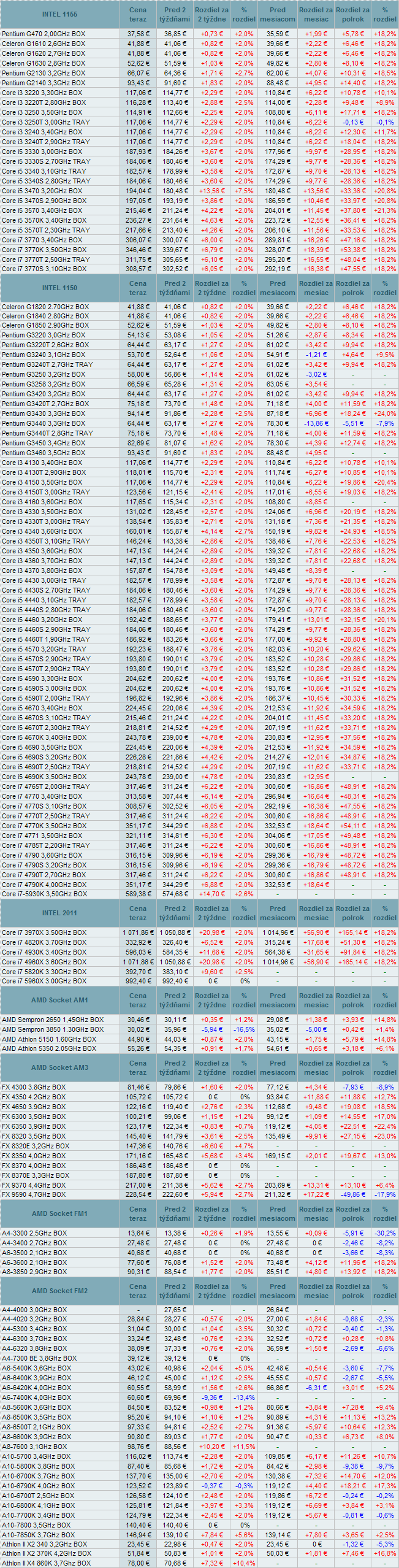399x1568 pixels.
Task: Click 596,03 € price in Core i7 4930K row
Action: tap(138, 952)
